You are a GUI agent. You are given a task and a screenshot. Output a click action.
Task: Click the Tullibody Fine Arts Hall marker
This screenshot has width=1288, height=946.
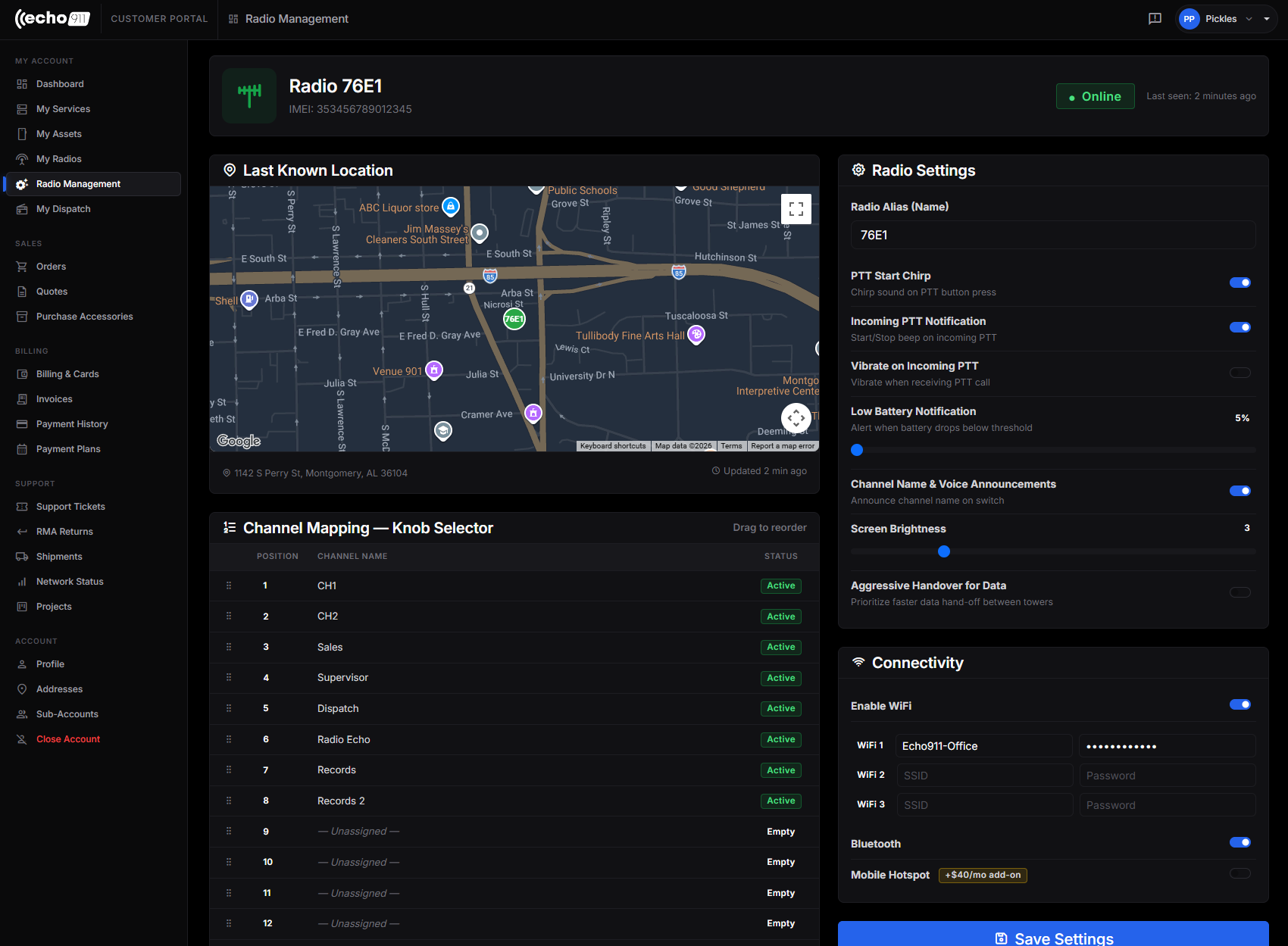696,333
